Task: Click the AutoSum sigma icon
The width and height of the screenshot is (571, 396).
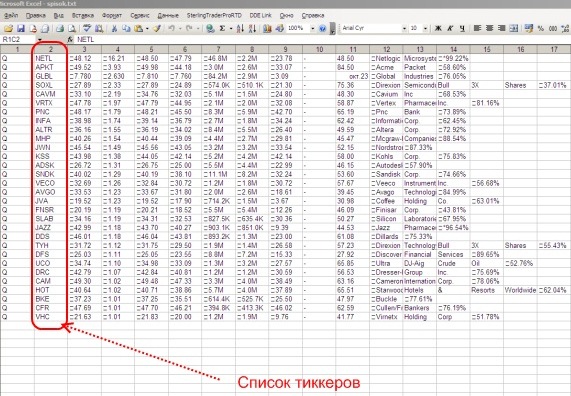Action: [222, 28]
